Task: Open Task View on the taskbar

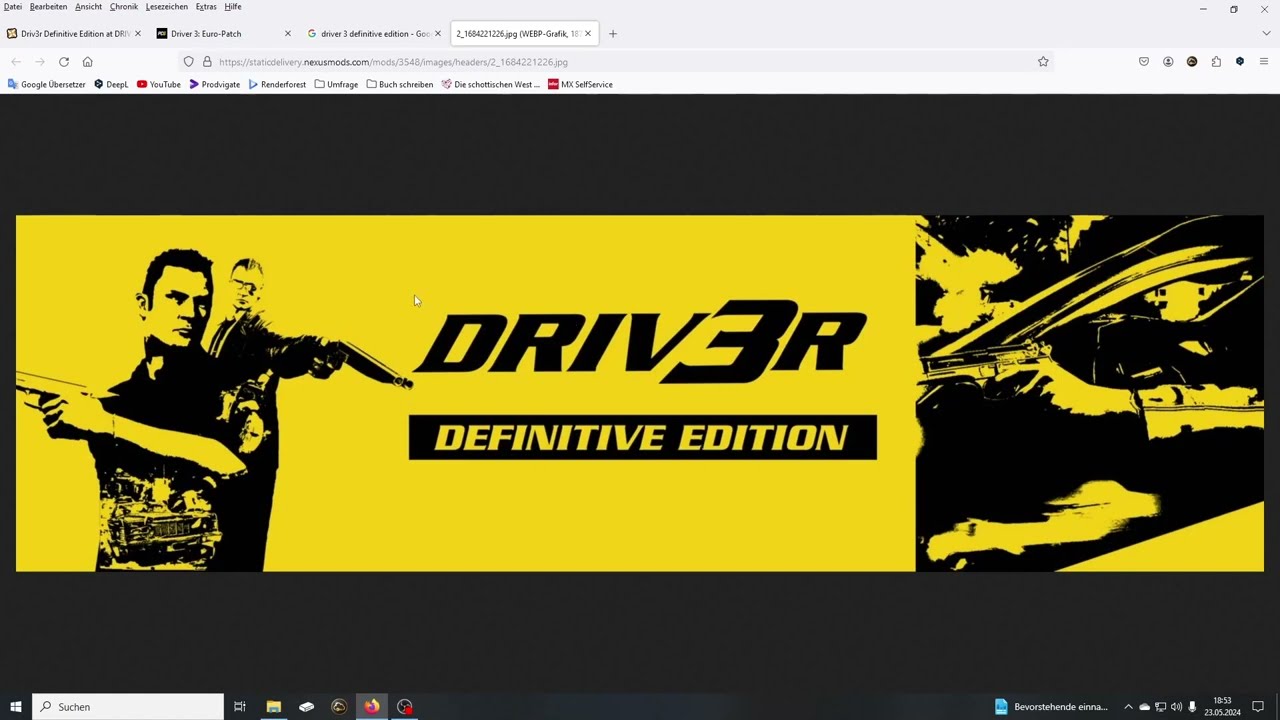Action: [240, 706]
